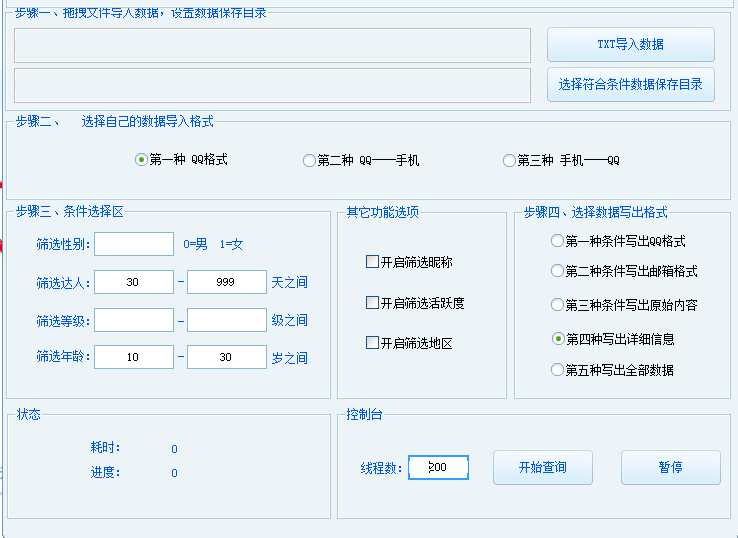Click the 选择自己的数据导入格式 heading text
Viewport: 738px width, 538px height.
click(148, 121)
